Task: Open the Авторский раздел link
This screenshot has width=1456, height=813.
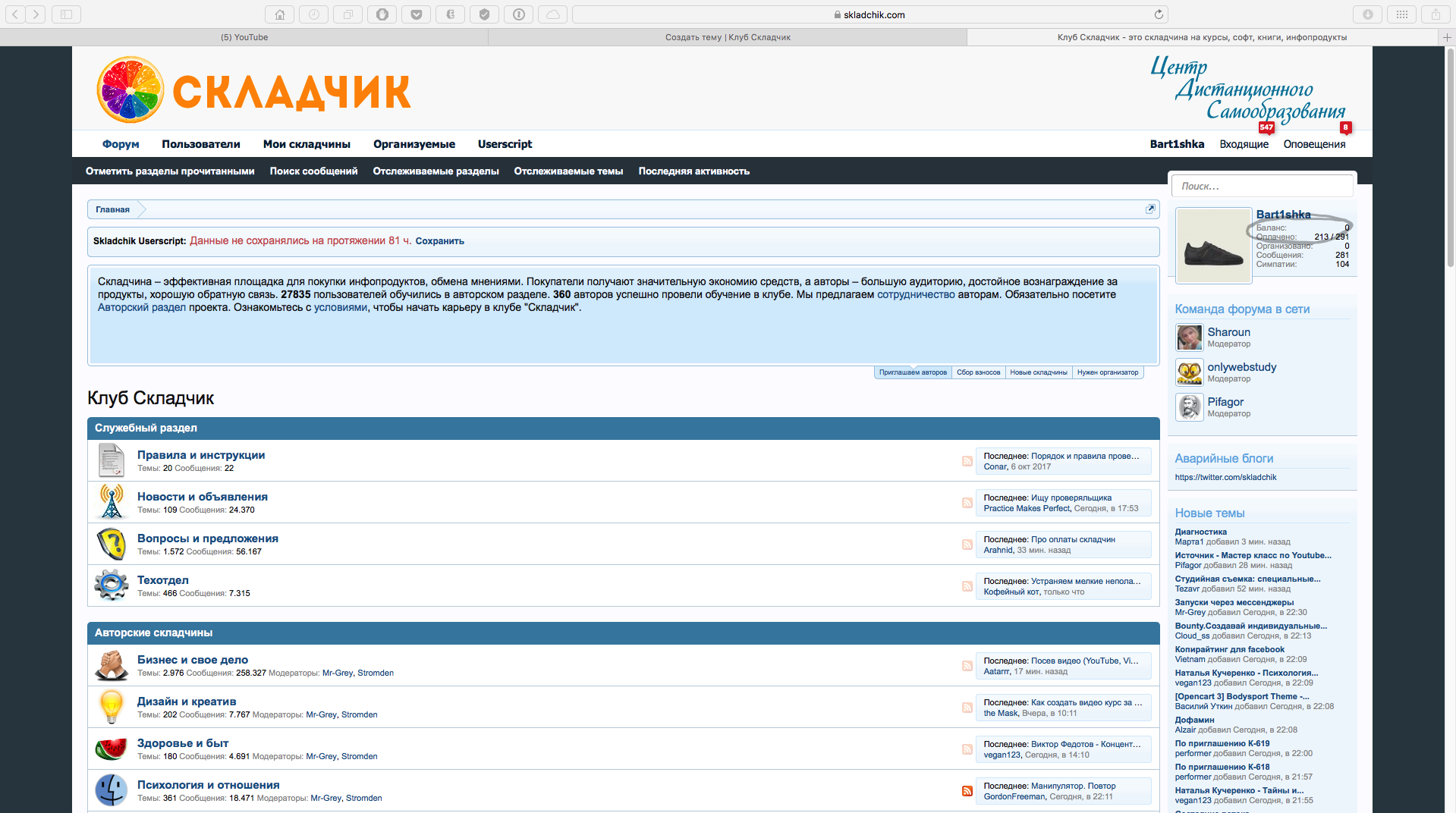Action: click(142, 307)
